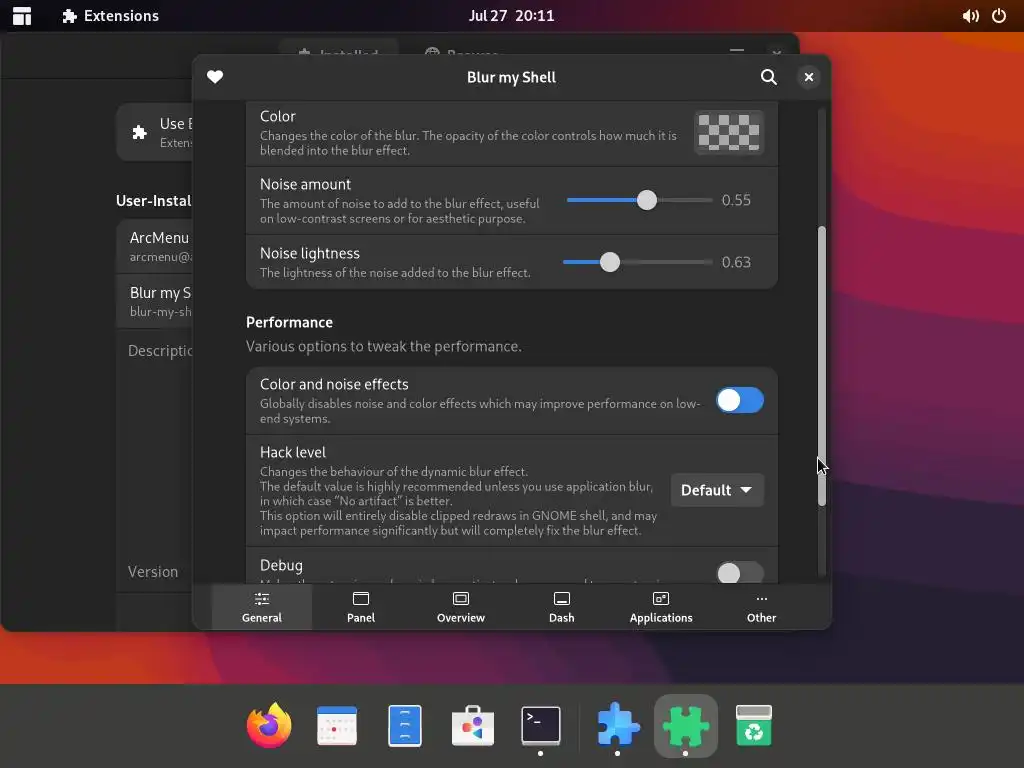This screenshot has width=1024, height=768.
Task: Switch to the Other tab
Action: [x=761, y=607]
